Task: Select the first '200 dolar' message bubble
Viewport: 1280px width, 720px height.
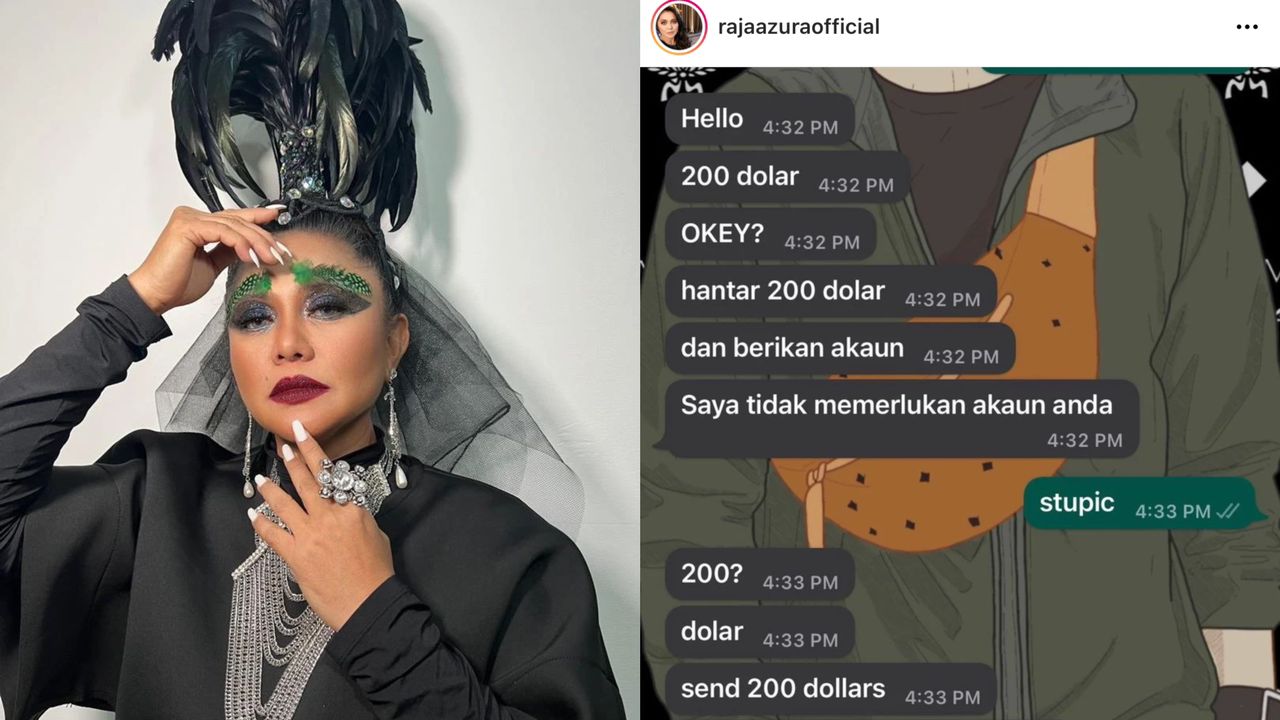Action: pyautogui.click(x=787, y=177)
